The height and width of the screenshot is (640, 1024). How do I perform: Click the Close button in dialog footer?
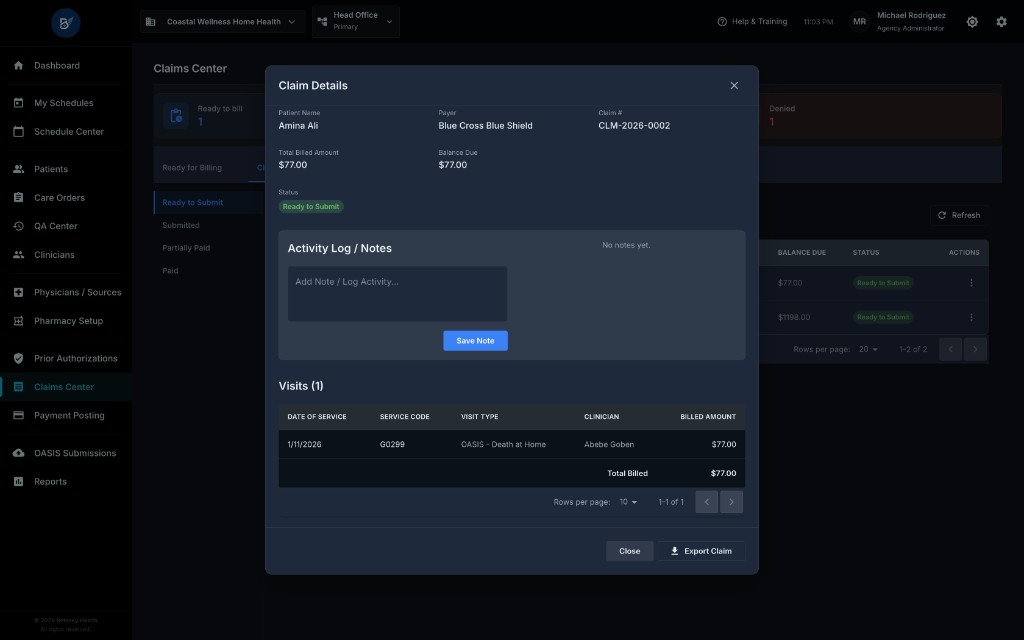(x=630, y=551)
